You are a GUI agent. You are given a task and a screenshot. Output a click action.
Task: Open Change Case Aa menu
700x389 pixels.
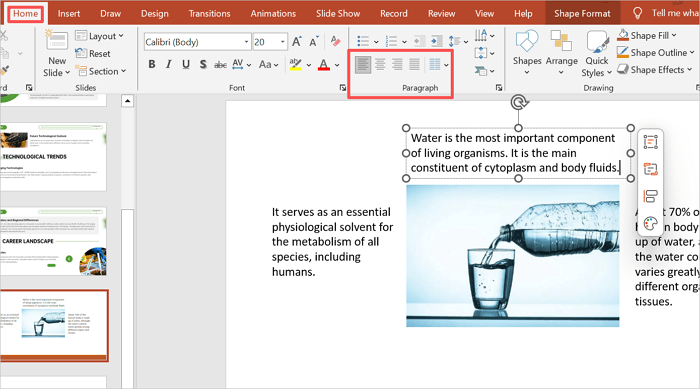268,65
